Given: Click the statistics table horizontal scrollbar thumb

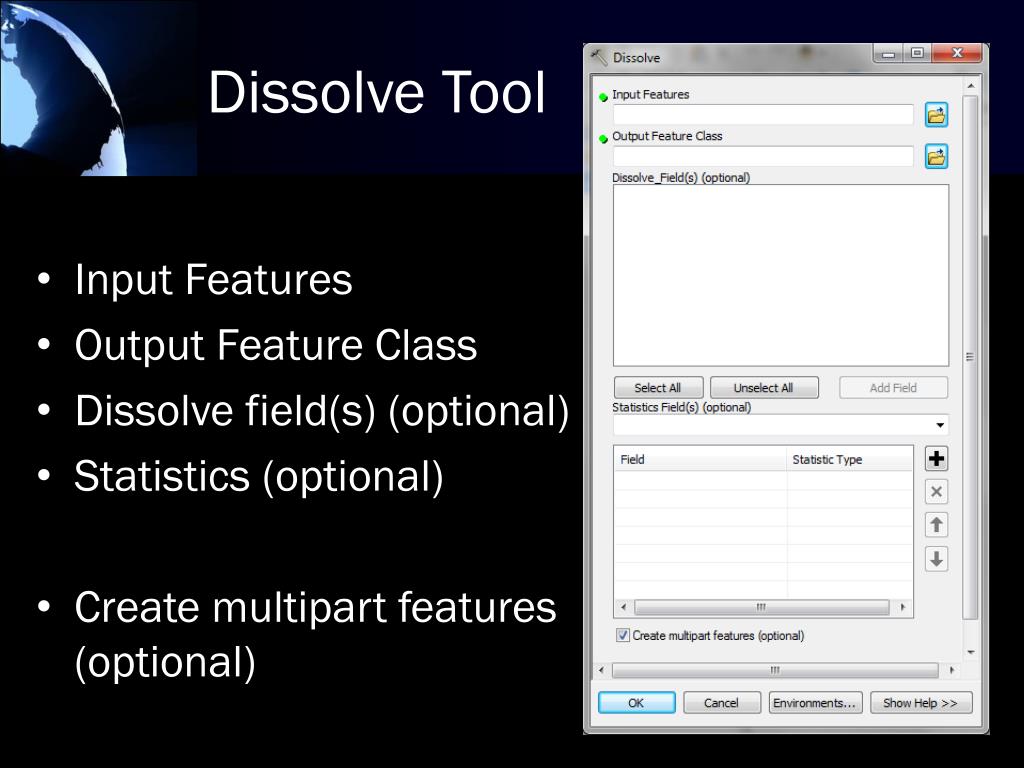Looking at the screenshot, I should click(x=761, y=607).
